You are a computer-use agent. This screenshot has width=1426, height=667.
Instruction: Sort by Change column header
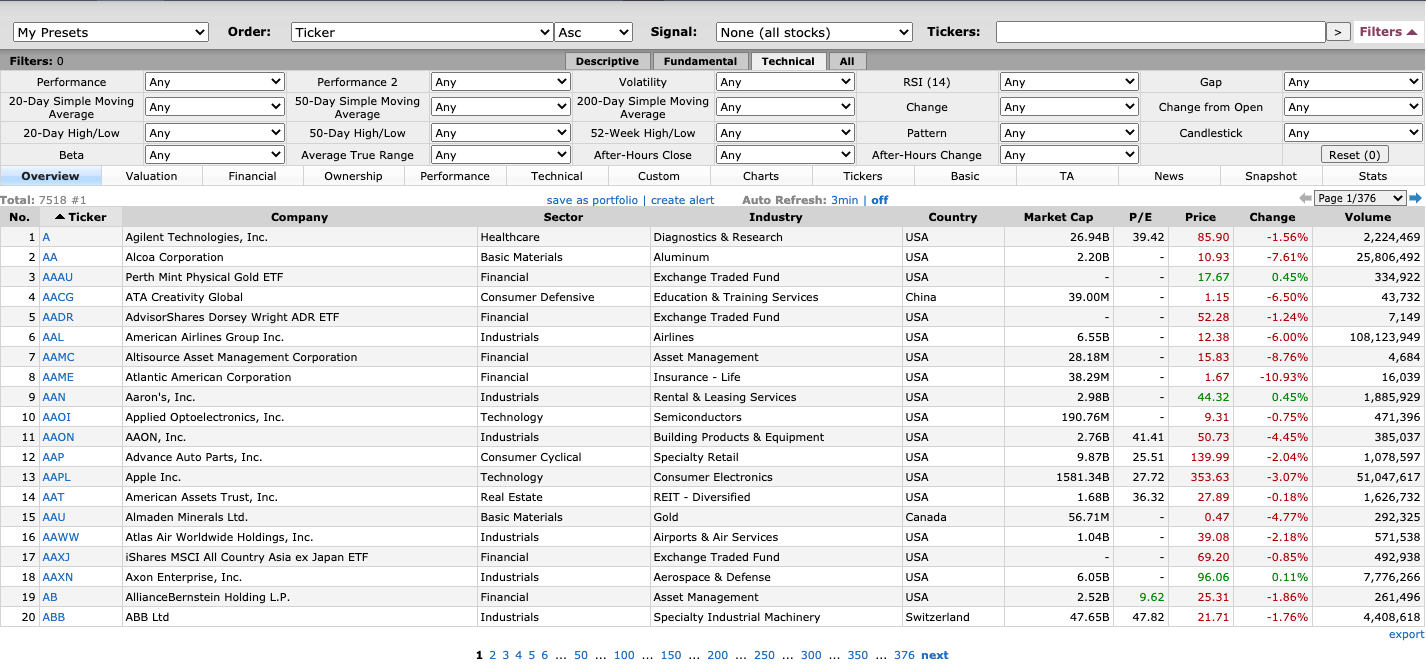click(x=1272, y=217)
